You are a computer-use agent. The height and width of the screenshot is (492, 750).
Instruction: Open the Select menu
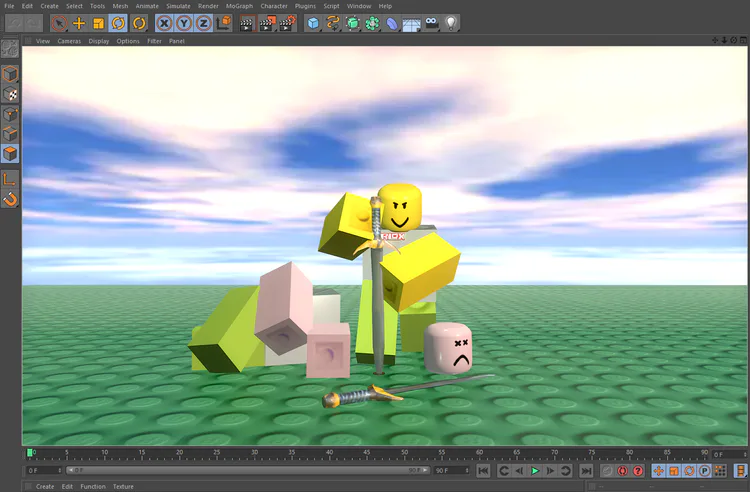pos(74,6)
